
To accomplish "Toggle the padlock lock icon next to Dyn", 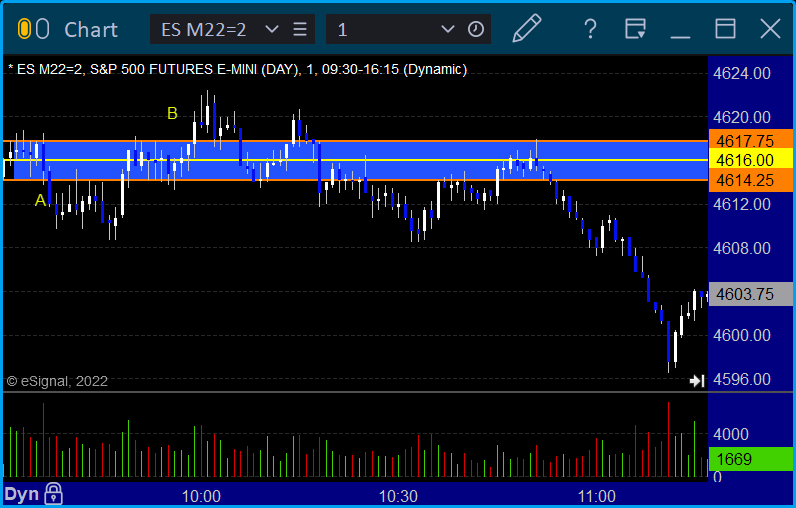I will tap(53, 493).
